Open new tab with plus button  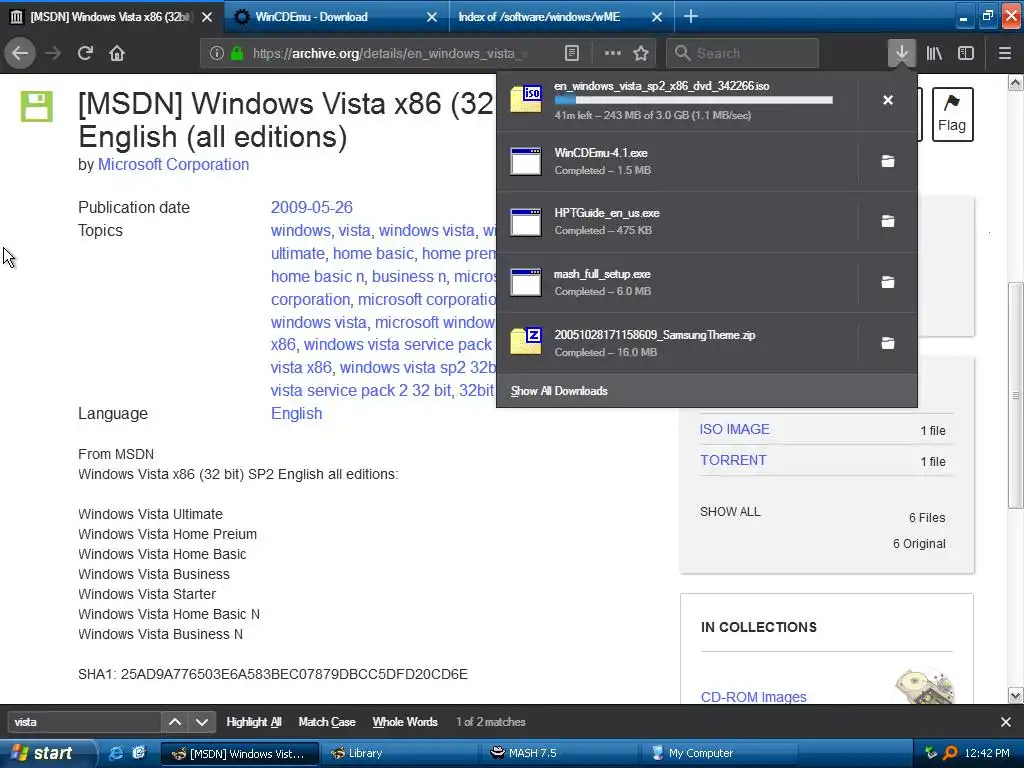(x=690, y=16)
